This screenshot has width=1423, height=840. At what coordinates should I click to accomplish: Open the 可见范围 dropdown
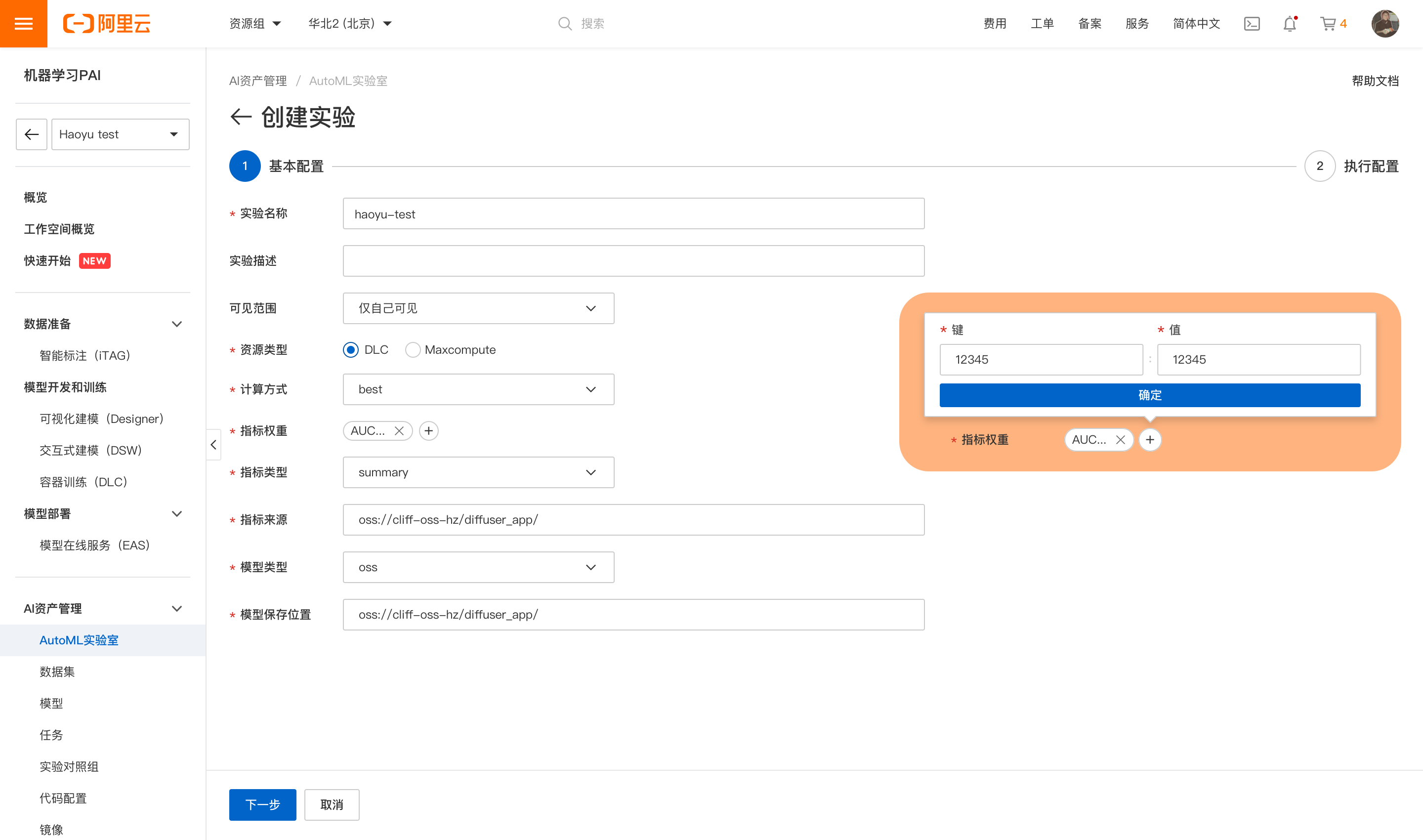click(x=478, y=308)
